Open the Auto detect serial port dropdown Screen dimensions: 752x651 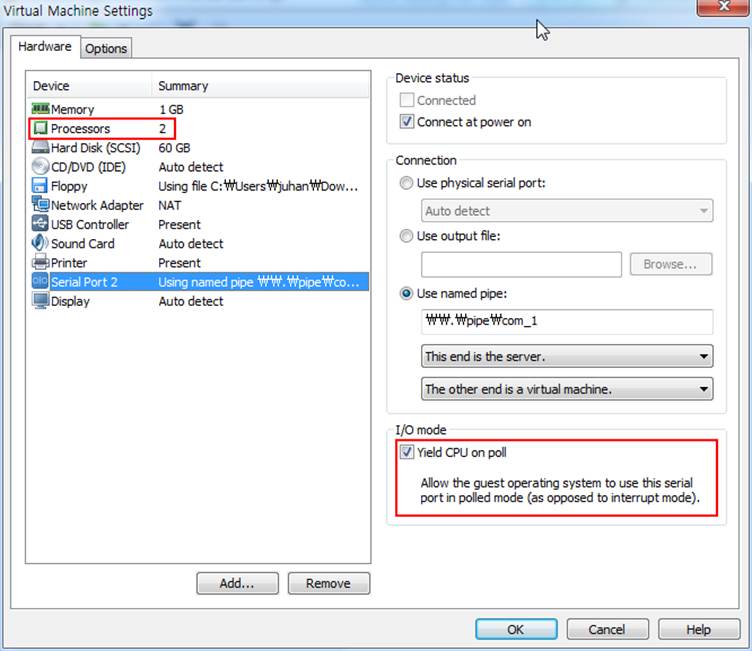click(567, 211)
